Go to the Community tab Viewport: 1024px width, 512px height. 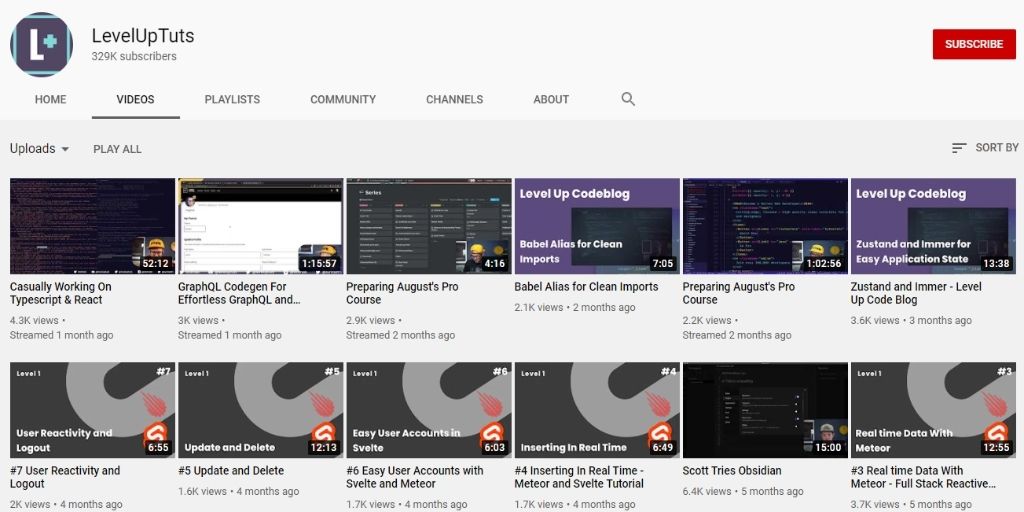[343, 99]
